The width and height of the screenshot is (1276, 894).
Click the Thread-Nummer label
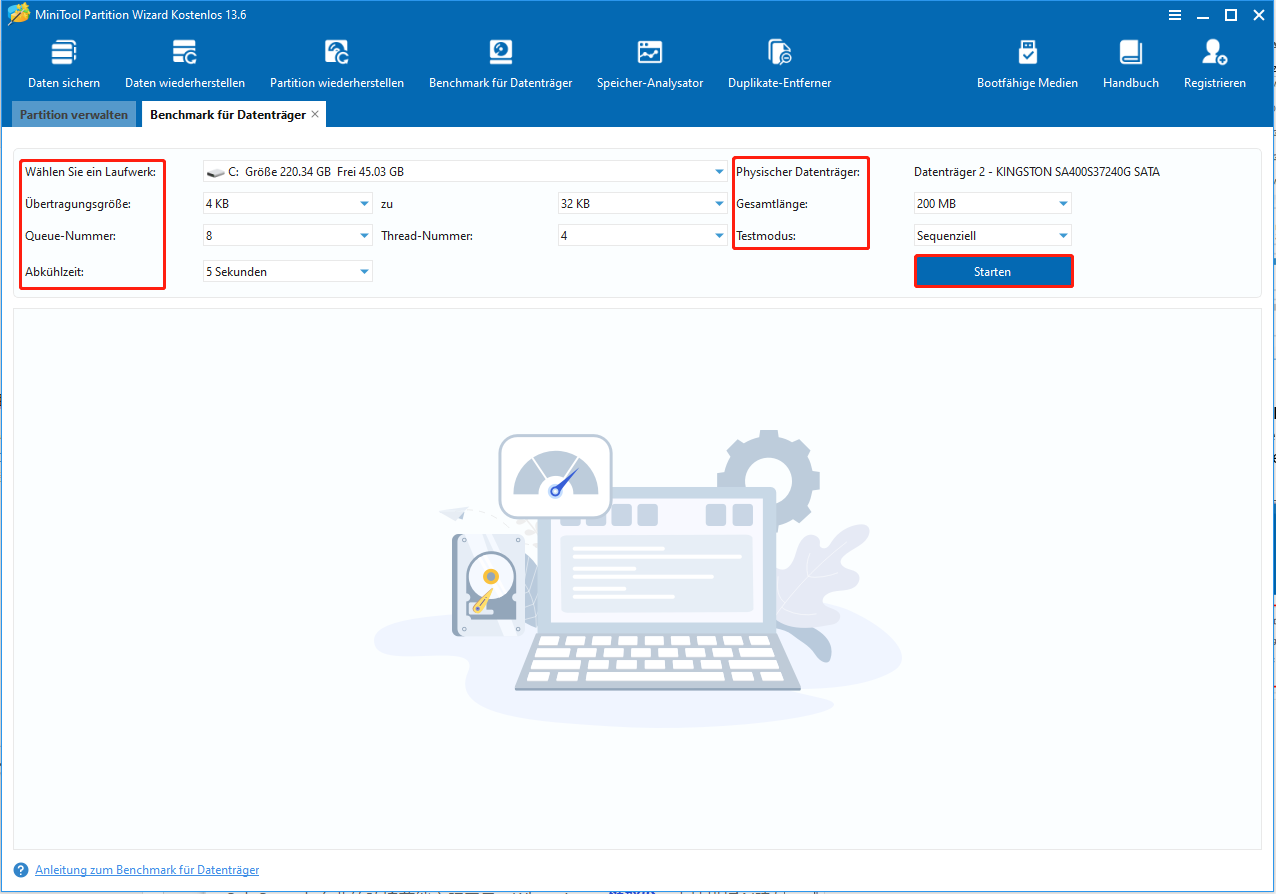[x=427, y=237]
